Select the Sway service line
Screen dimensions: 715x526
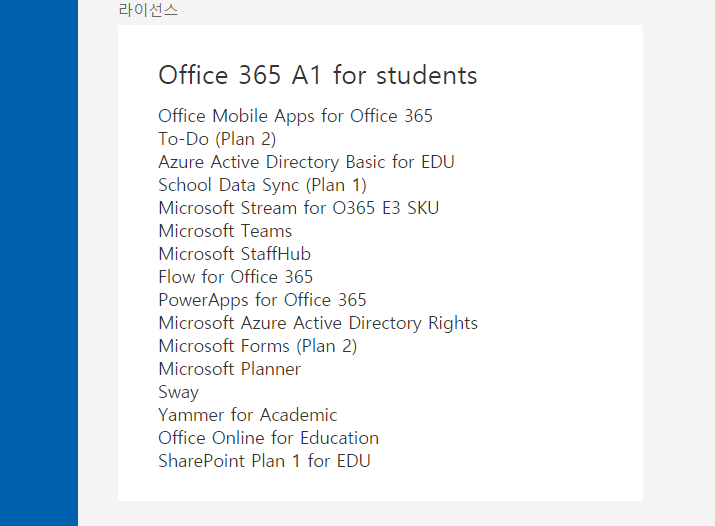click(178, 392)
